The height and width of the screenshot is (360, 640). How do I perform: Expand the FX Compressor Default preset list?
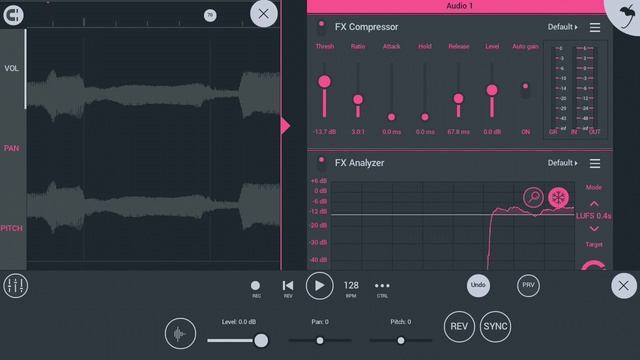click(x=562, y=27)
